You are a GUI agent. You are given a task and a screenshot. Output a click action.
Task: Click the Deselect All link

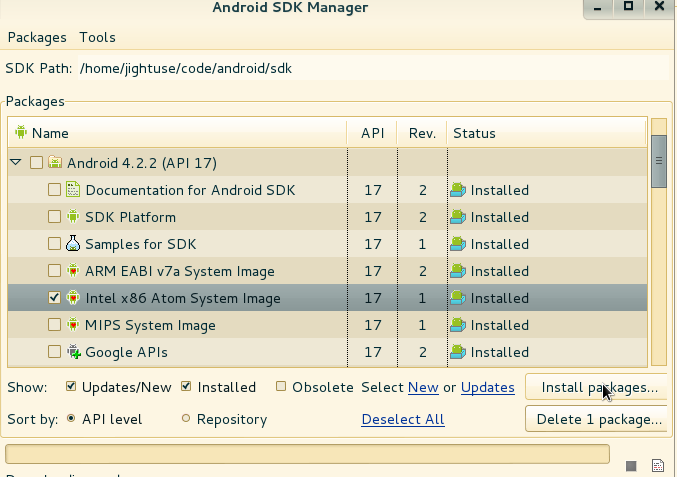[x=403, y=419]
